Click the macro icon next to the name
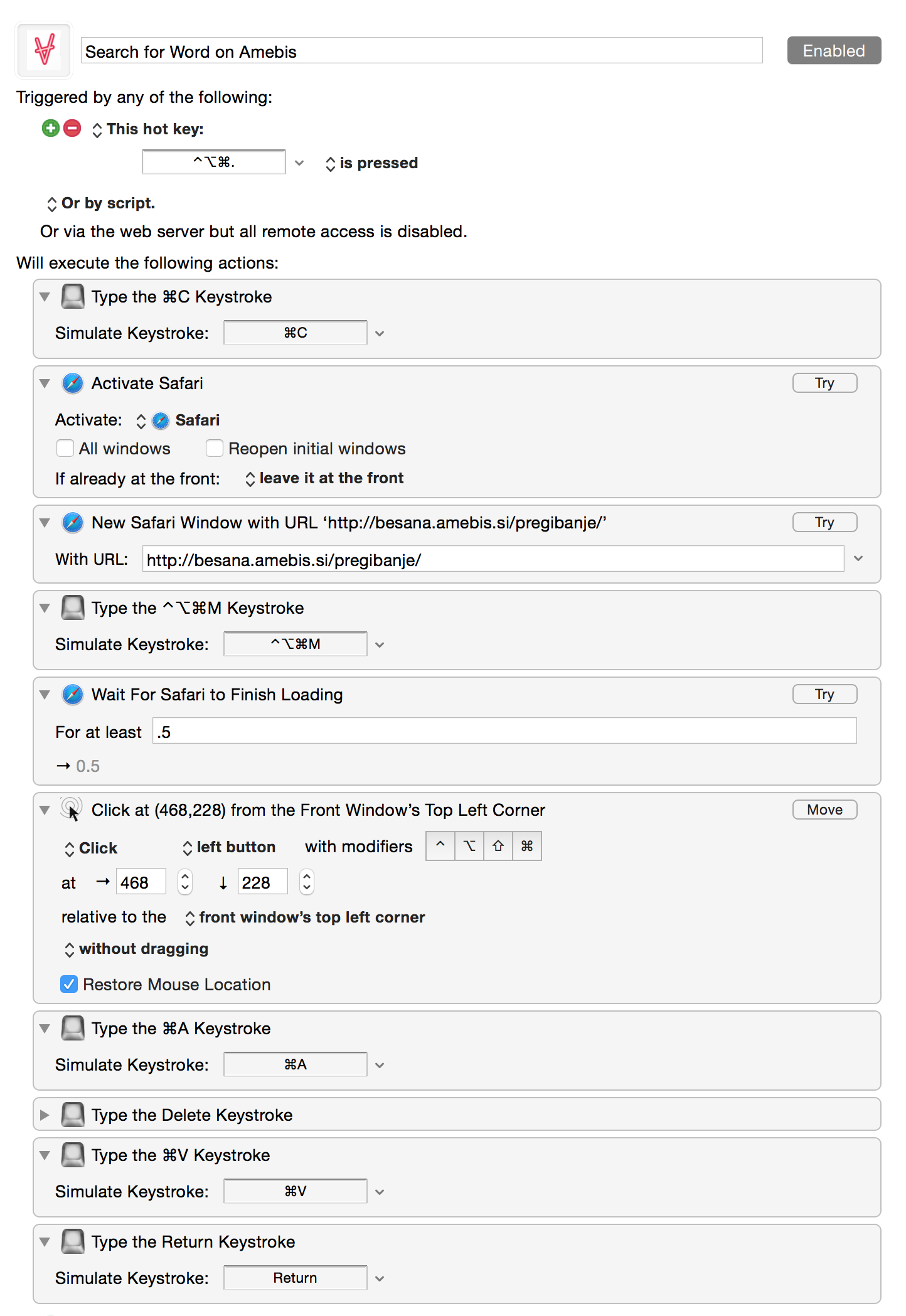Image resolution: width=906 pixels, height=1316 pixels. (44, 50)
